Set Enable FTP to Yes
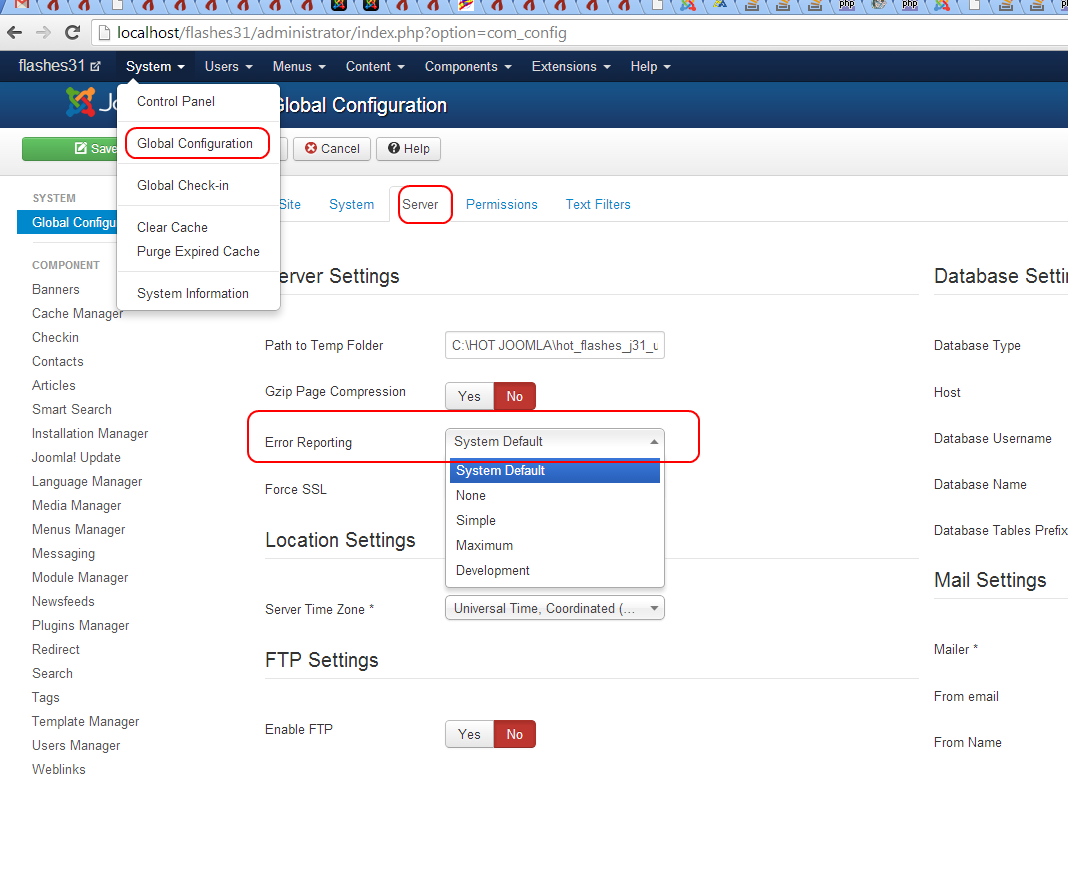 (x=469, y=734)
